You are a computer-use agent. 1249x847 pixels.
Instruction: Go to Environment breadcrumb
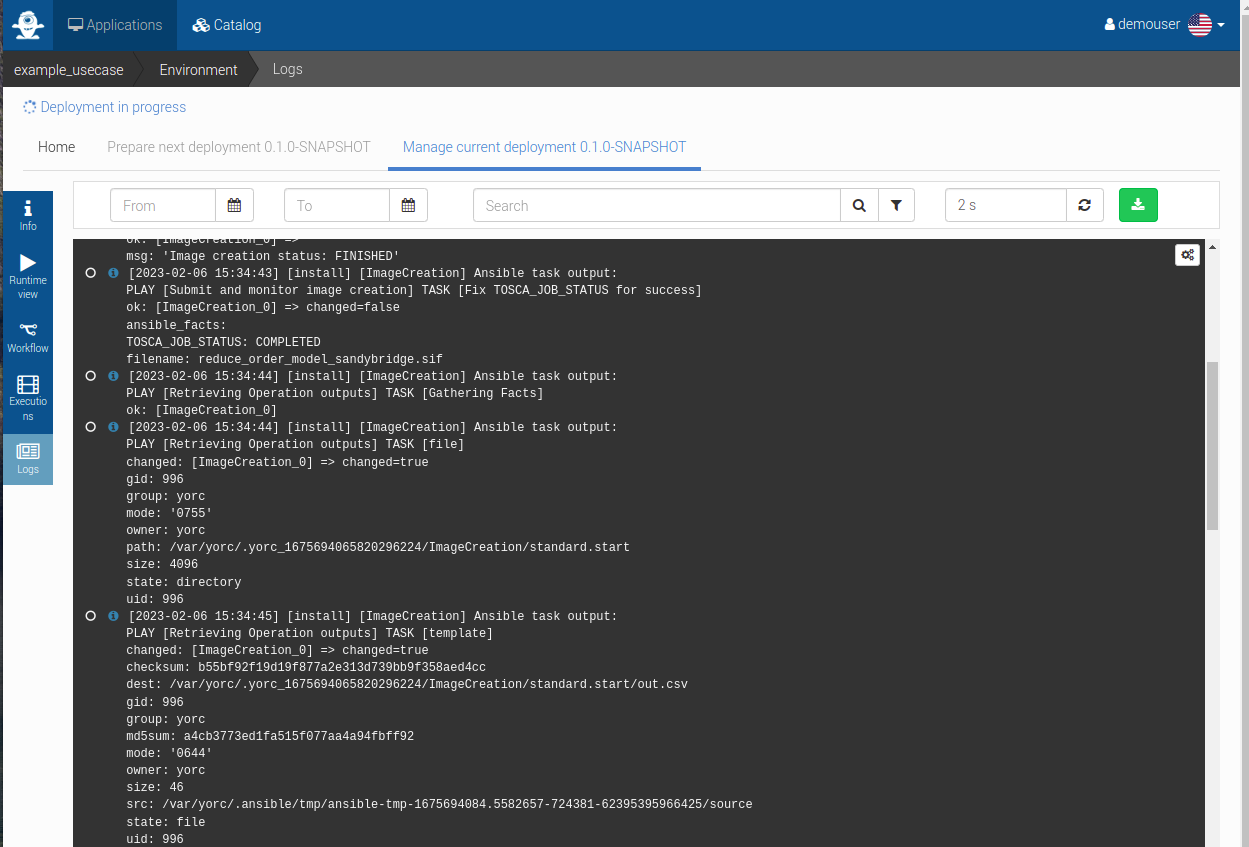click(198, 70)
